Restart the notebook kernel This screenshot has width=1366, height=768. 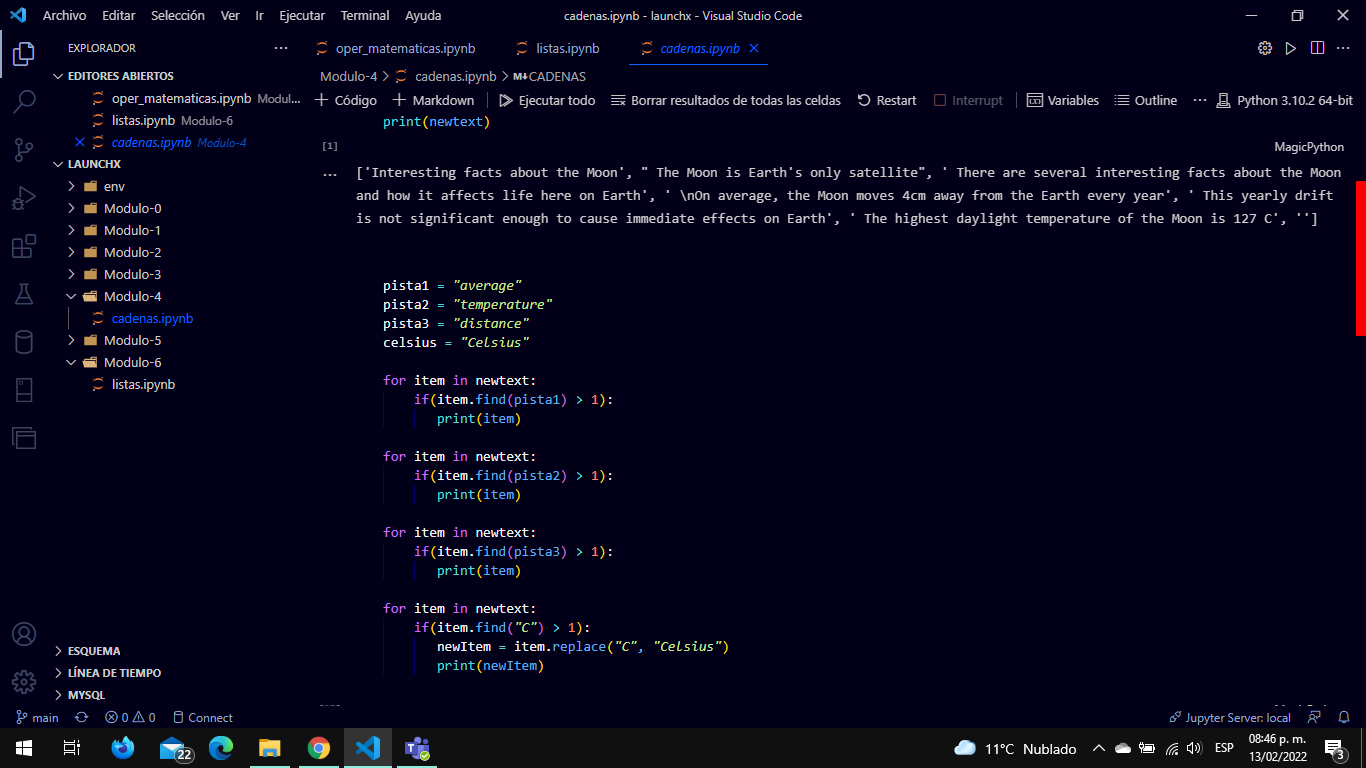887,100
